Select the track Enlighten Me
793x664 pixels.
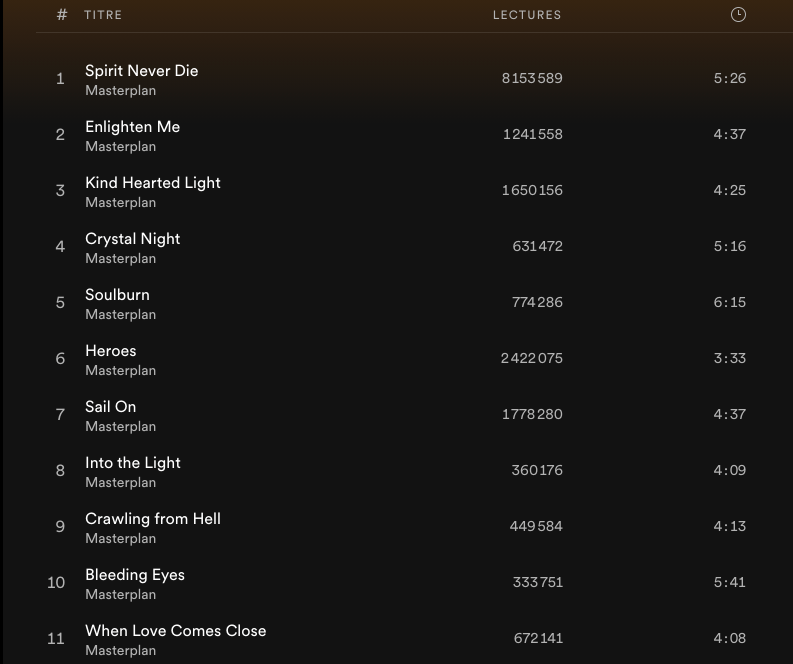(132, 127)
